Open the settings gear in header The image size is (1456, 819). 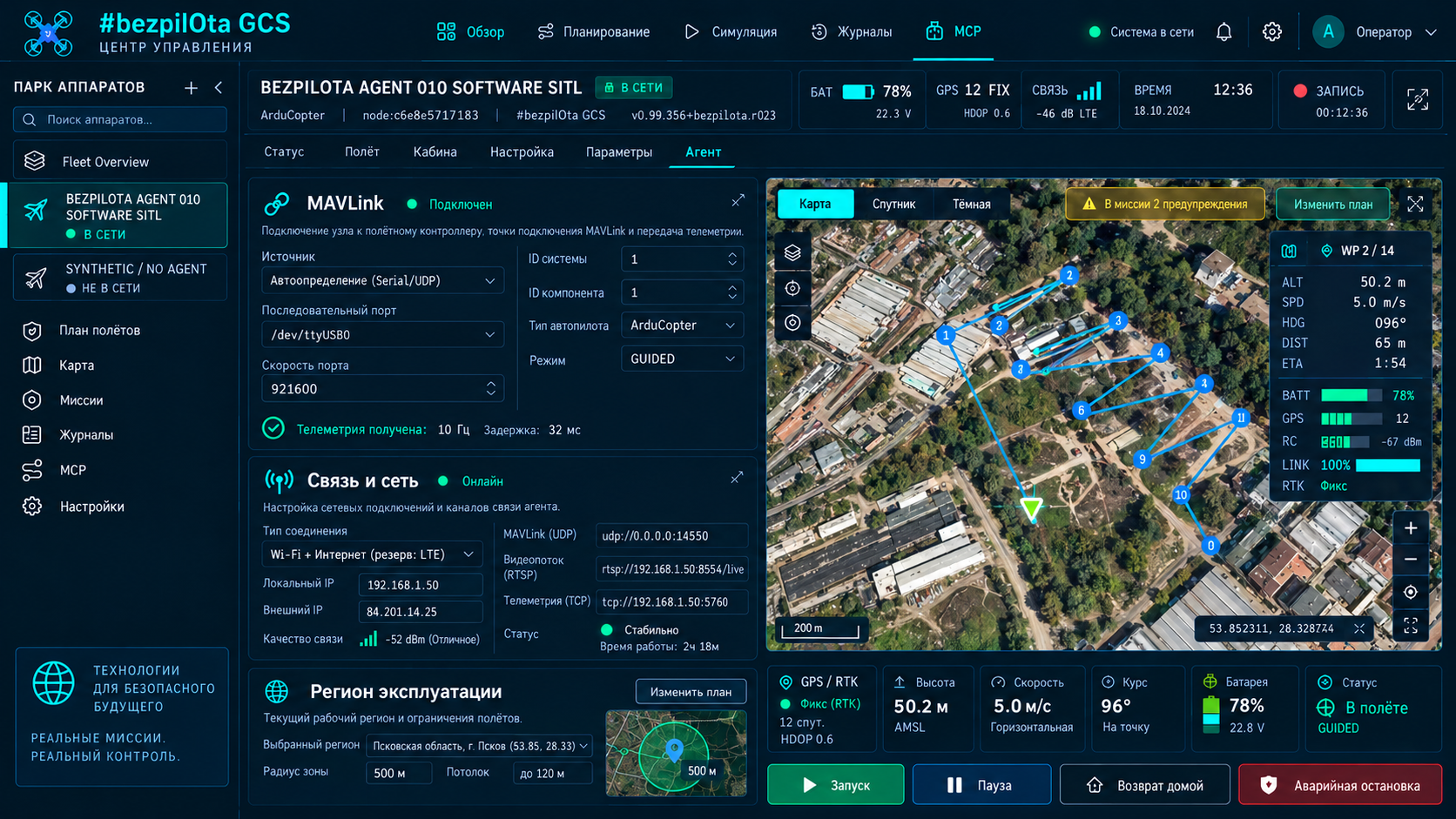(1272, 32)
